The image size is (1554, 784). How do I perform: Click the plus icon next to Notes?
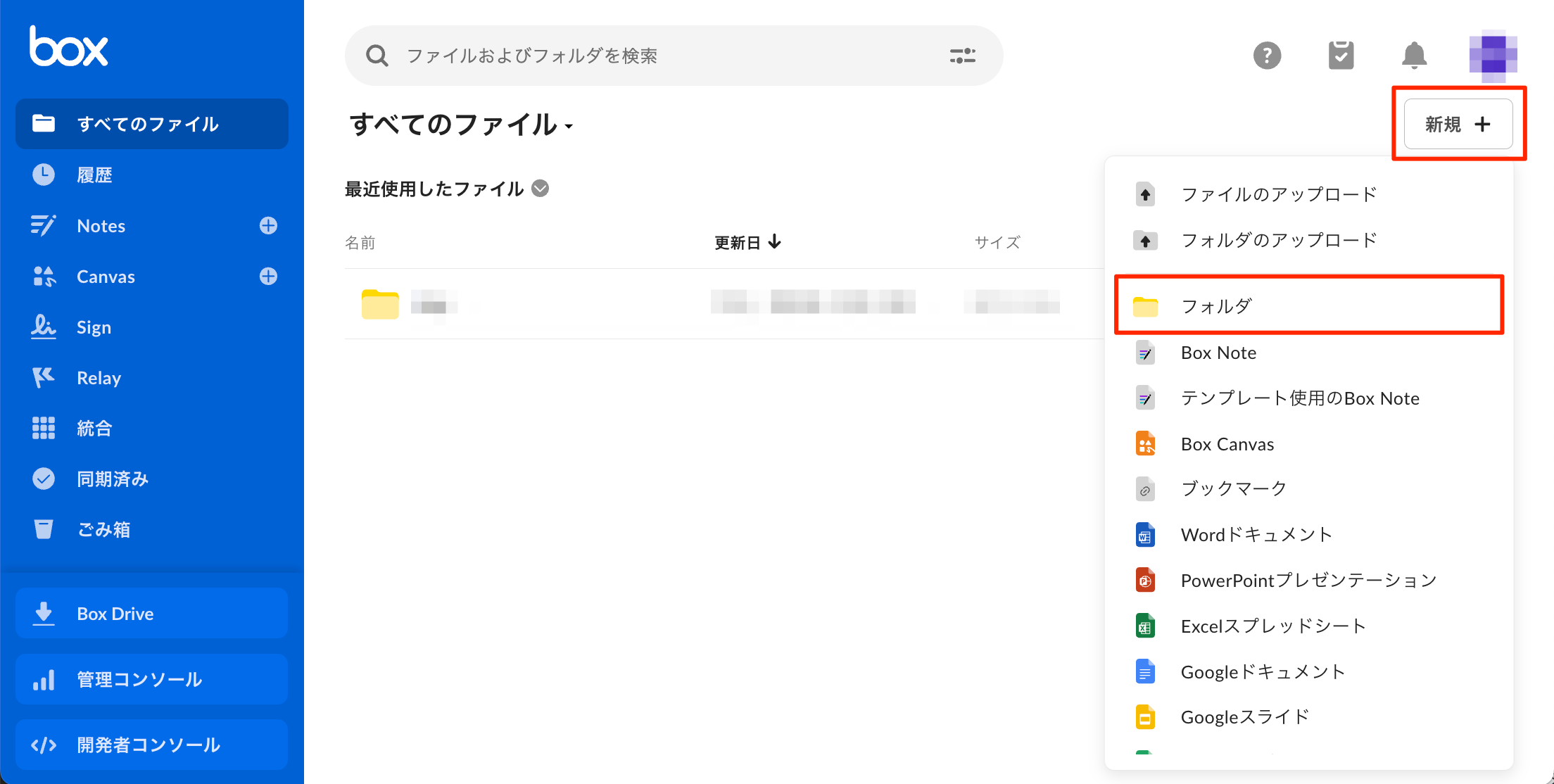268,225
